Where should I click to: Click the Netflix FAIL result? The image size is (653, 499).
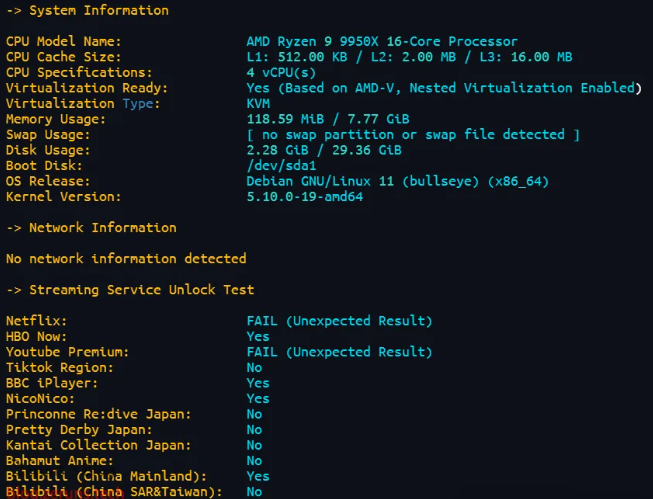click(x=339, y=321)
